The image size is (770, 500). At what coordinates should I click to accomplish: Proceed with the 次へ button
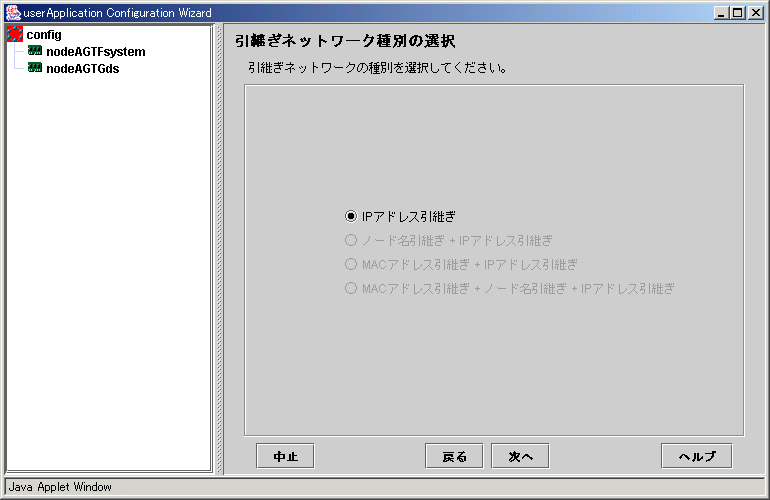(520, 456)
